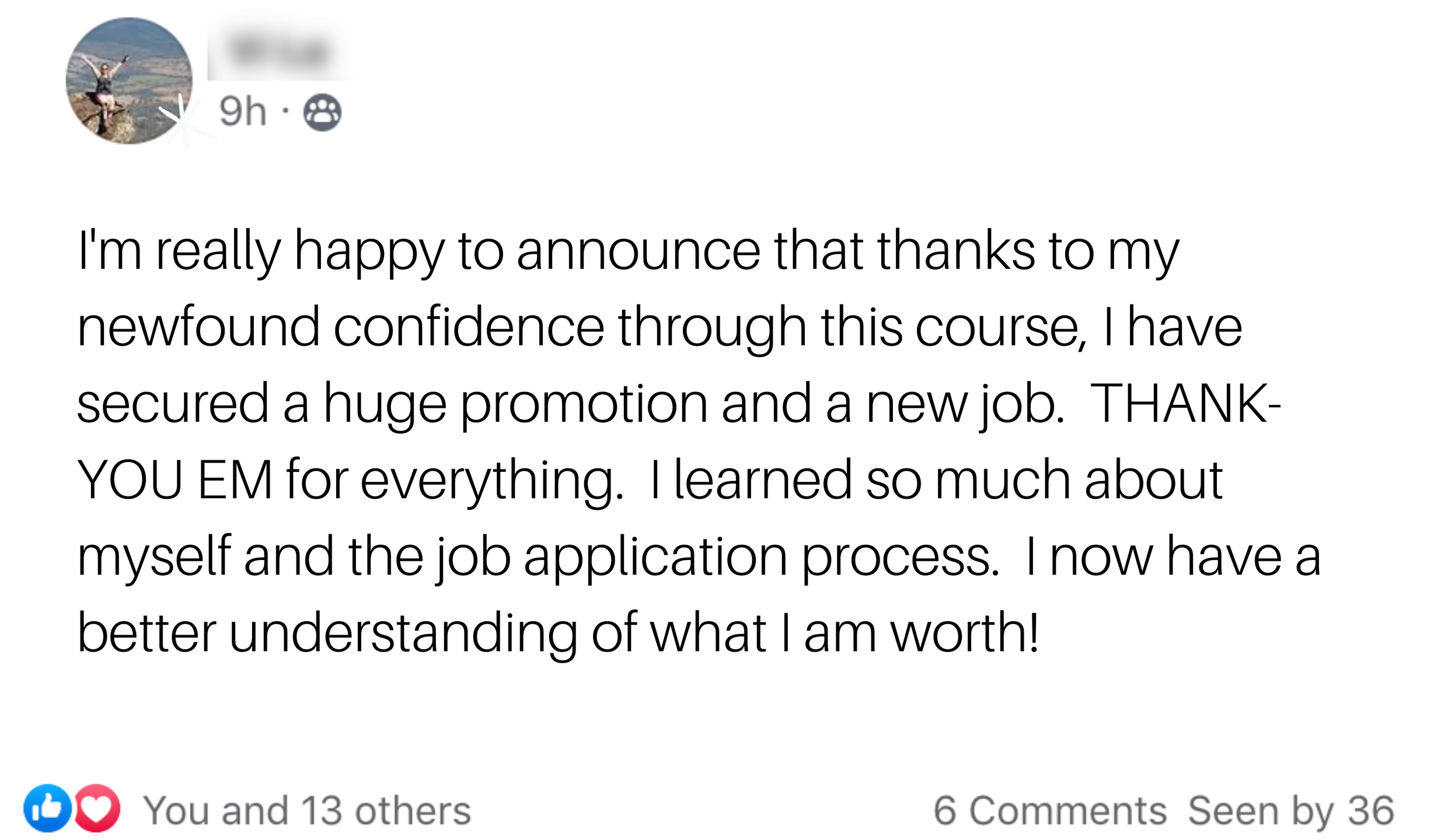Viewport: 1434px width, 840px height.
Task: Click the blue thumbs-up Like reaction icon
Action: [48, 808]
